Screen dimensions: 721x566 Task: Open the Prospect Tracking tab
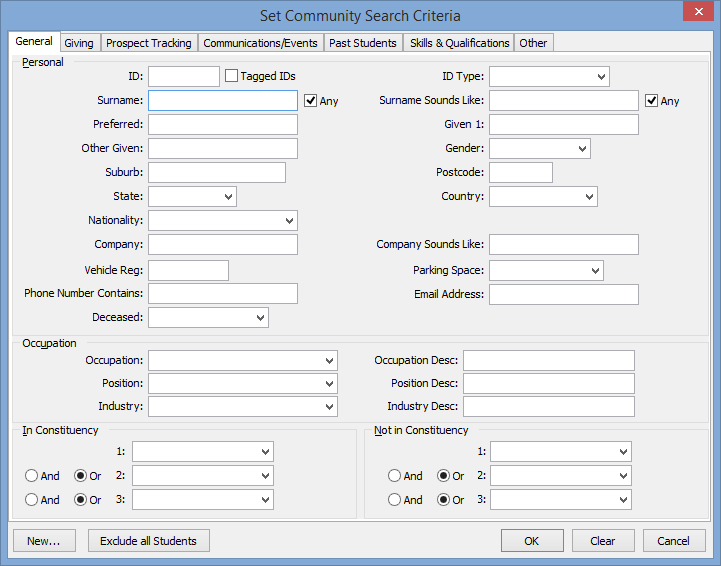click(149, 43)
